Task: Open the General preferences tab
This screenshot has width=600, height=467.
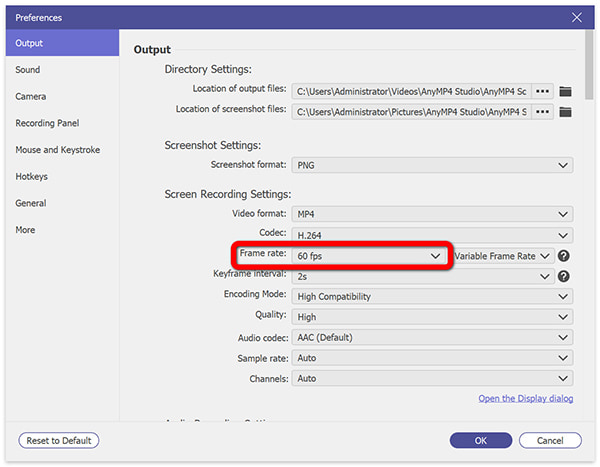Action: (62, 203)
